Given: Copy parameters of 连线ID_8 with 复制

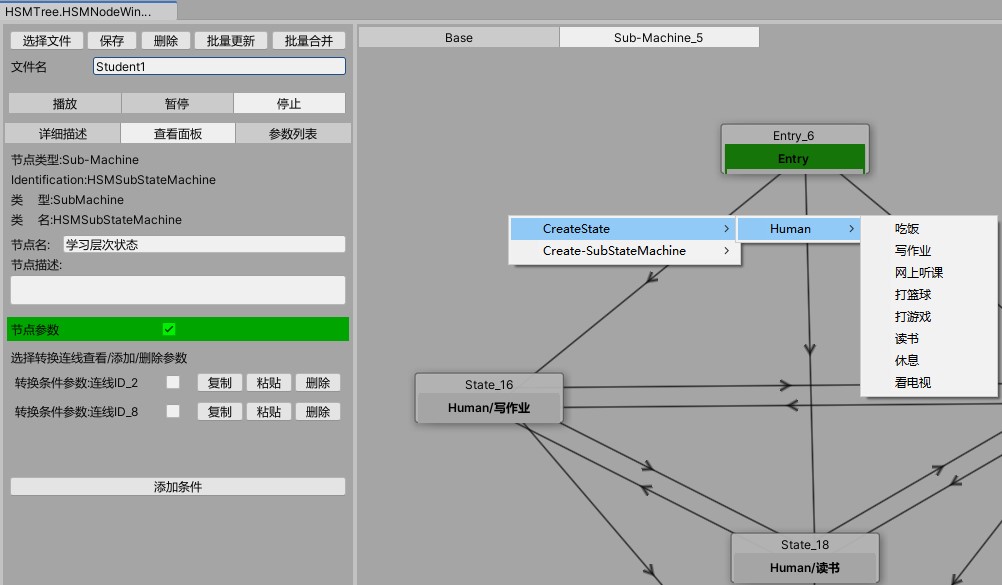Looking at the screenshot, I should click(219, 412).
